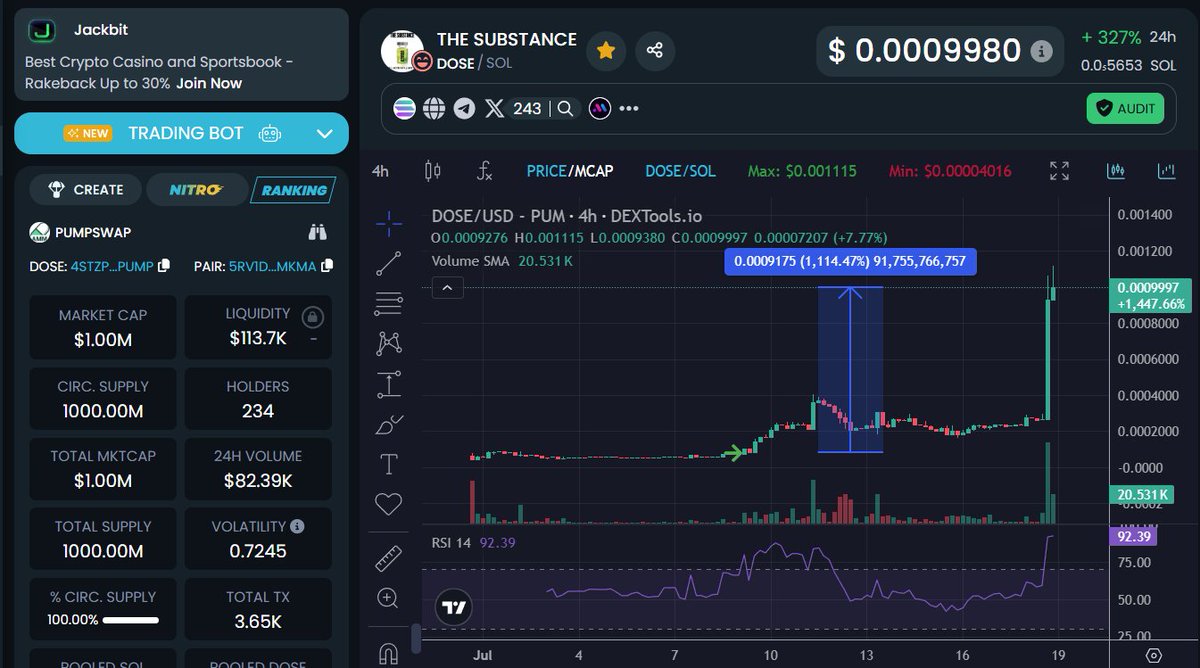The width and height of the screenshot is (1200, 668).
Task: Switch the chart quote to SOL
Action: point(702,171)
